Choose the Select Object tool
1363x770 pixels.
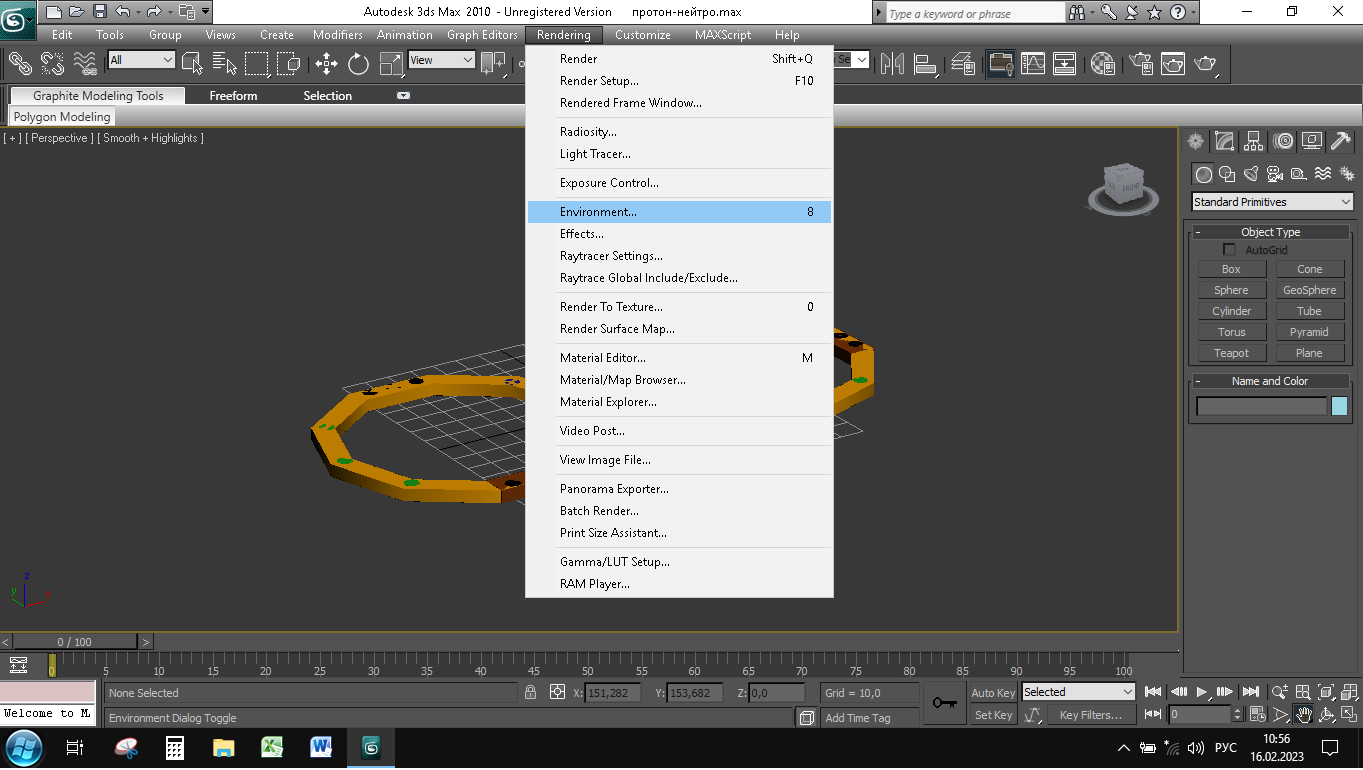(193, 63)
